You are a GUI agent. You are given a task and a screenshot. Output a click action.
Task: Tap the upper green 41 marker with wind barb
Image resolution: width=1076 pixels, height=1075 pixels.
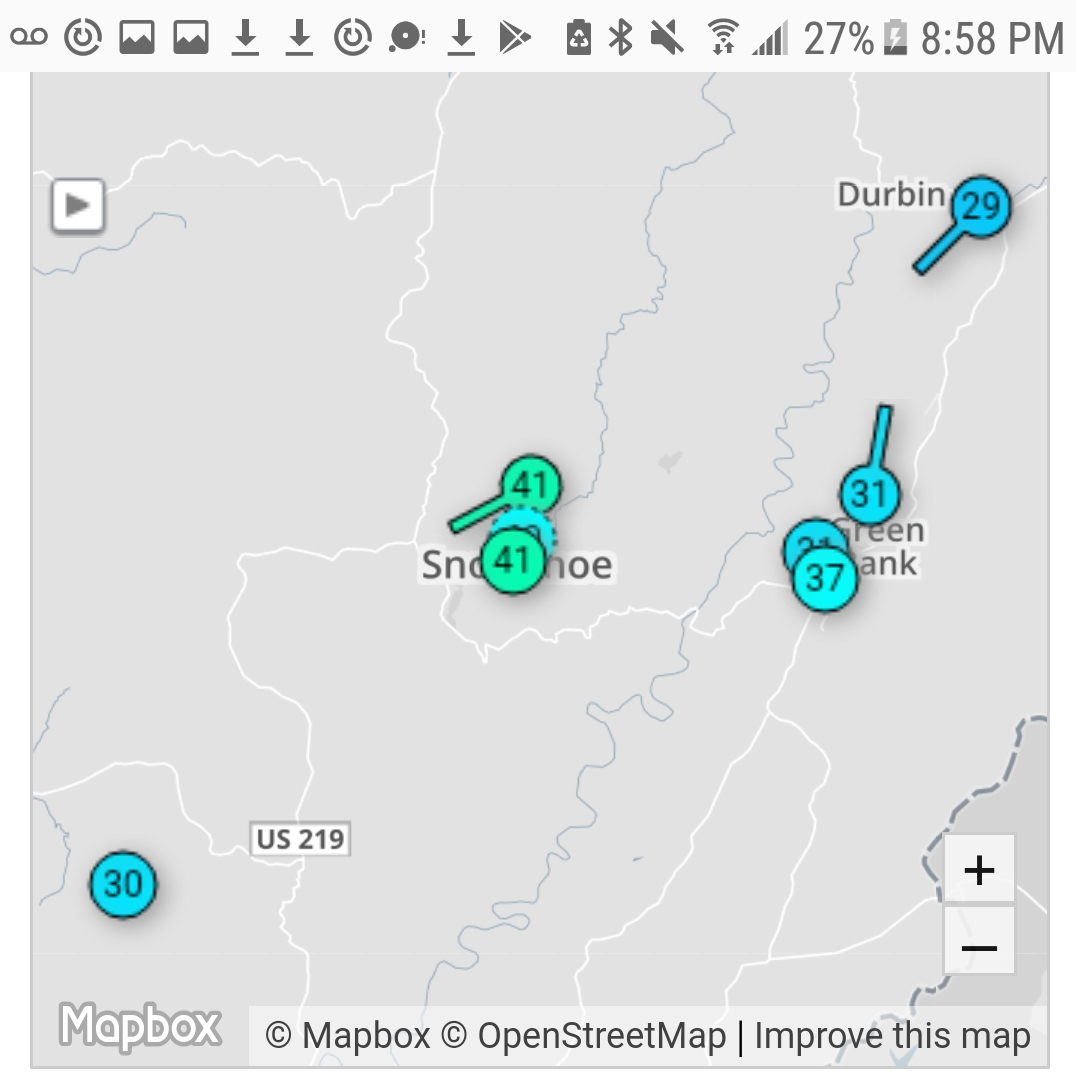pos(531,486)
